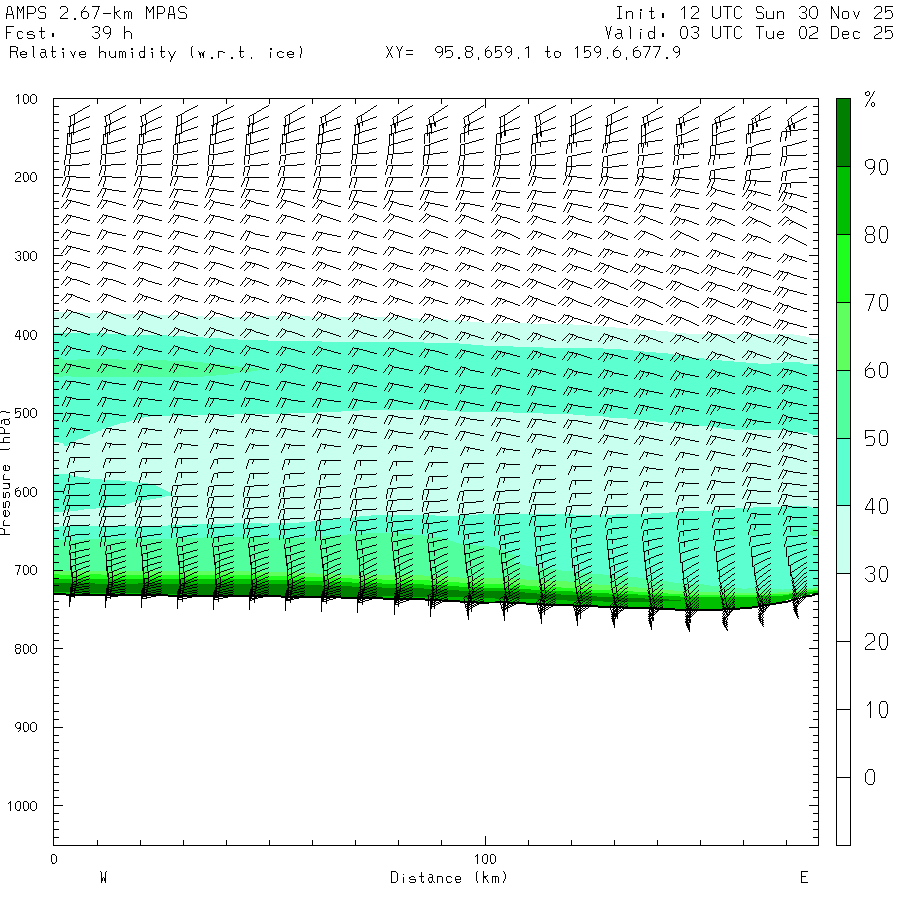Click the 'Relative humidity (w.r.t. ice)' label
This screenshot has width=900, height=900.
[x=156, y=53]
